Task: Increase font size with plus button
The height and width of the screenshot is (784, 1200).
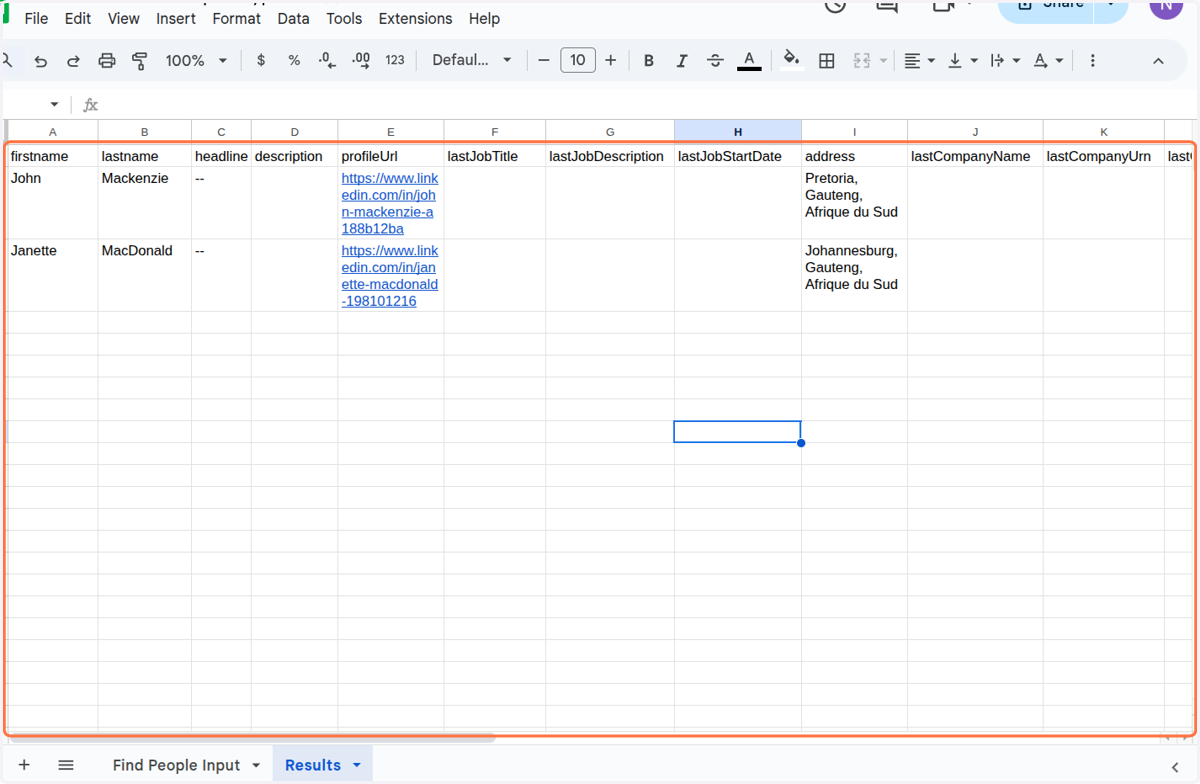Action: pyautogui.click(x=611, y=60)
